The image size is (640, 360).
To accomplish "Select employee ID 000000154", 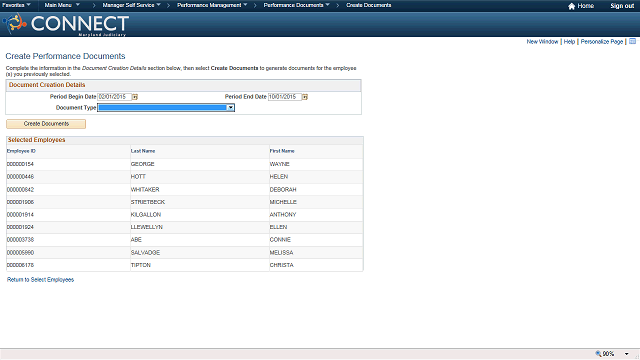I will tap(20, 164).
